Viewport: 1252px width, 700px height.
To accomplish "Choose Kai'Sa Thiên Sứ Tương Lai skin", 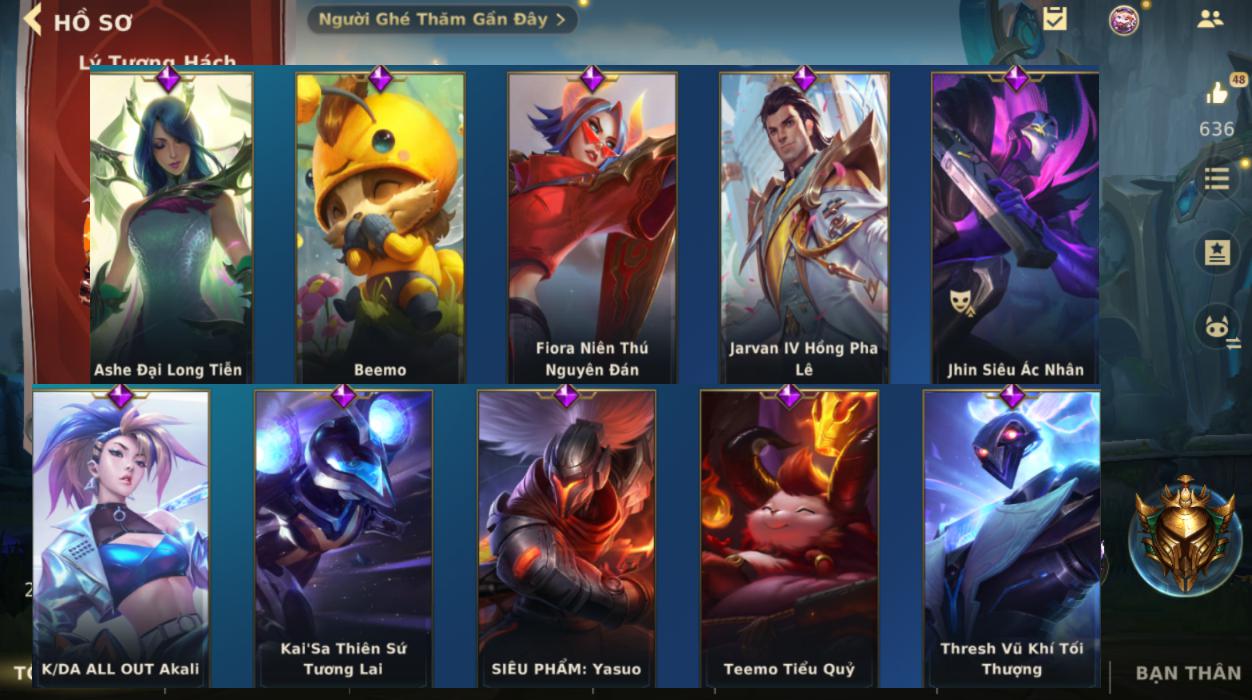I will coord(343,538).
